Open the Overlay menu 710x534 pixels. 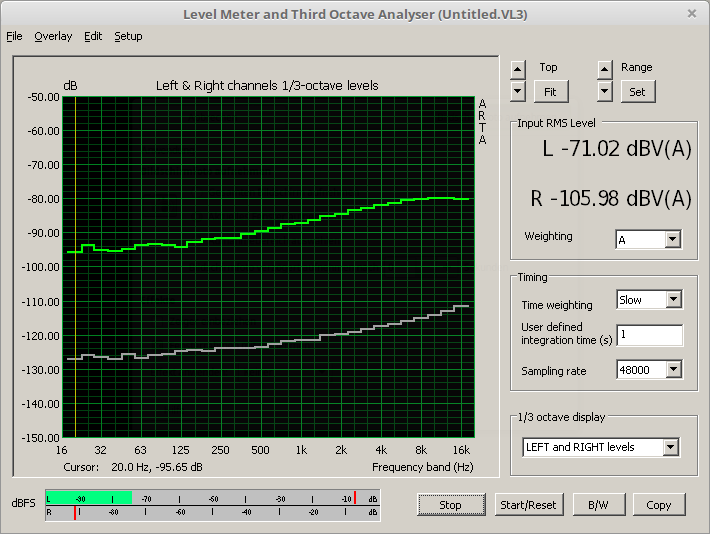(53, 36)
